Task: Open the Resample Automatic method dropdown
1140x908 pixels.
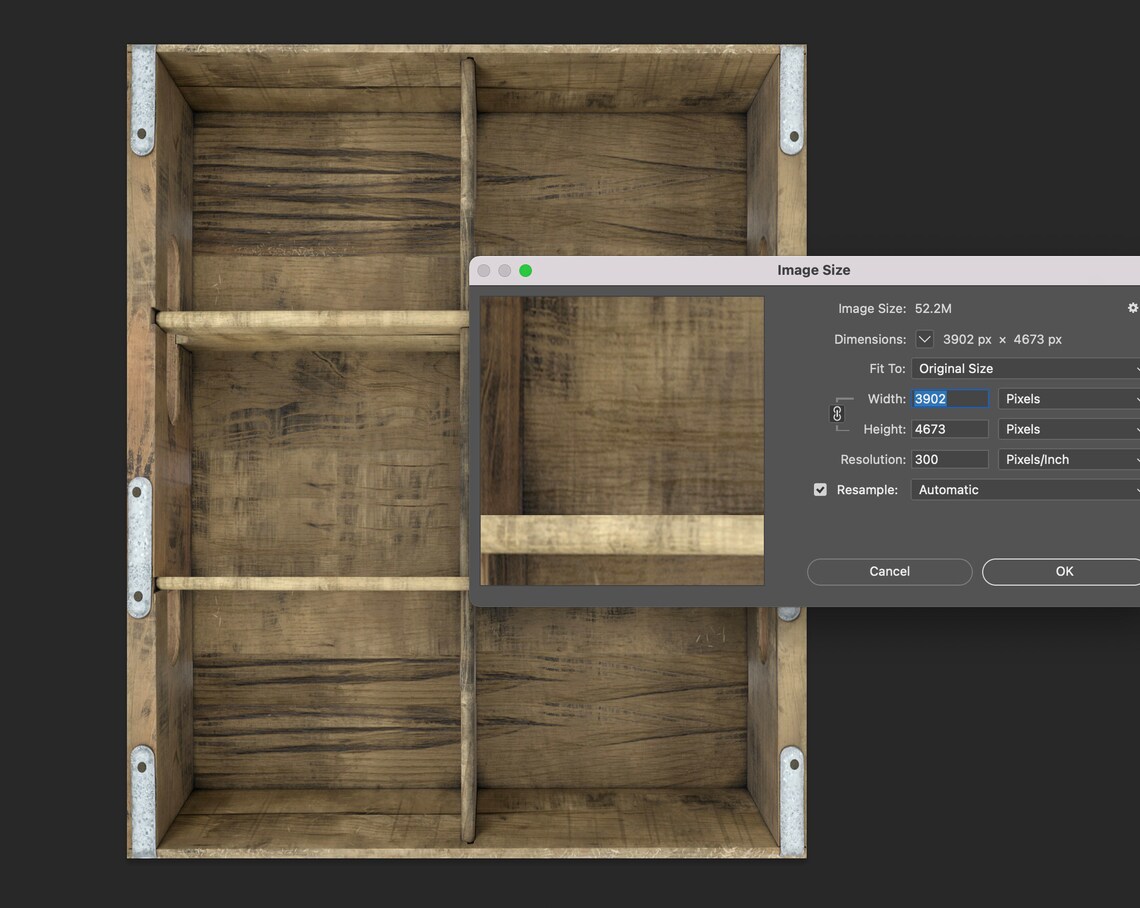Action: 1025,490
